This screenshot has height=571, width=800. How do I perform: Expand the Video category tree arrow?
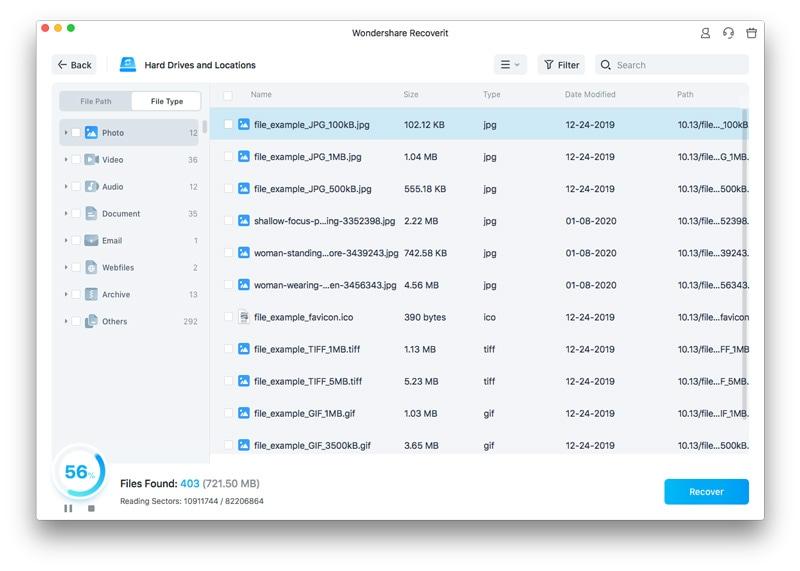pyautogui.click(x=66, y=160)
